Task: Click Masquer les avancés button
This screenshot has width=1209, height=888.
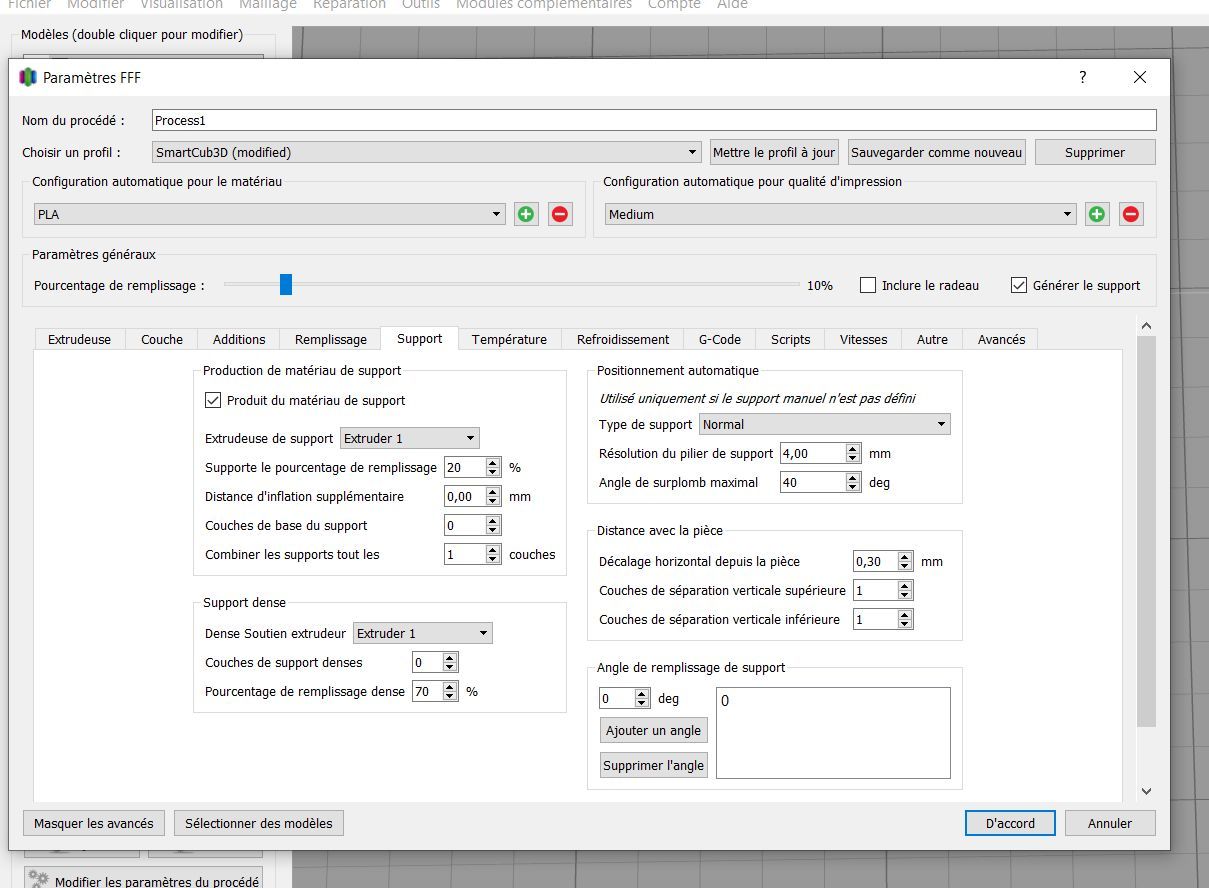Action: pos(94,823)
